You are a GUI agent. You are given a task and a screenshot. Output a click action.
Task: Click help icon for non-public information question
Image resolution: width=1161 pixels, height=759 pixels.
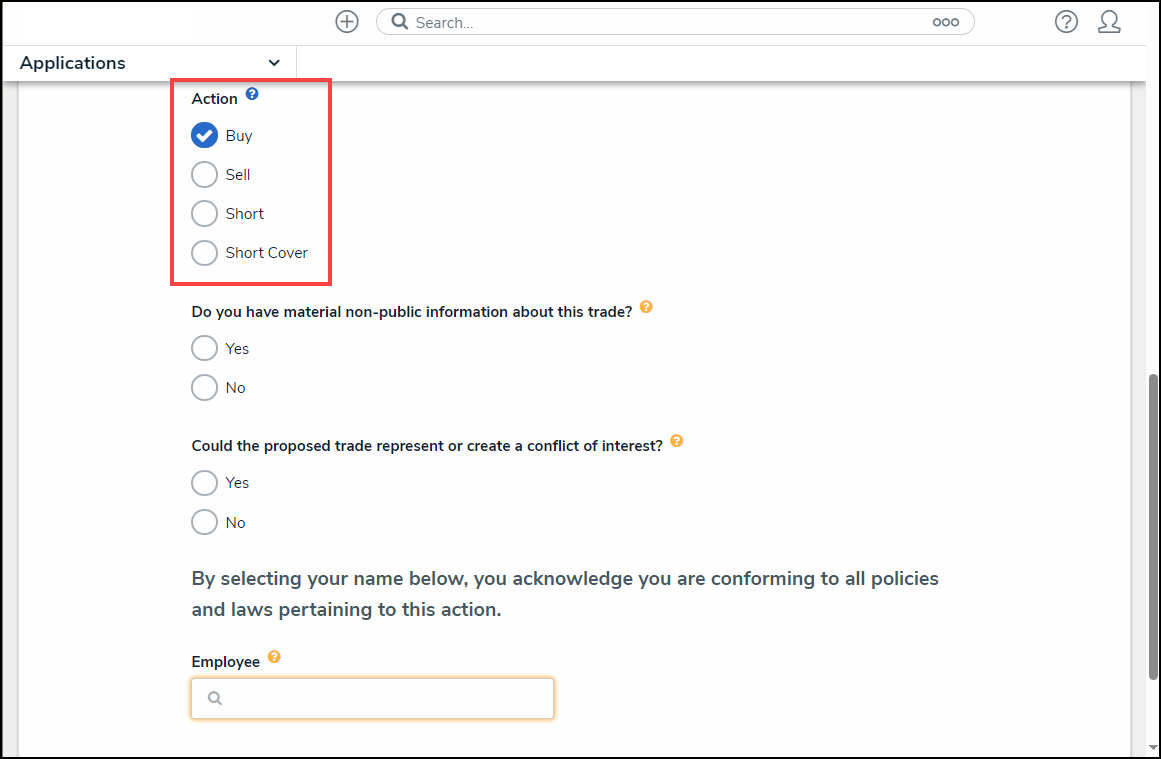click(x=646, y=307)
